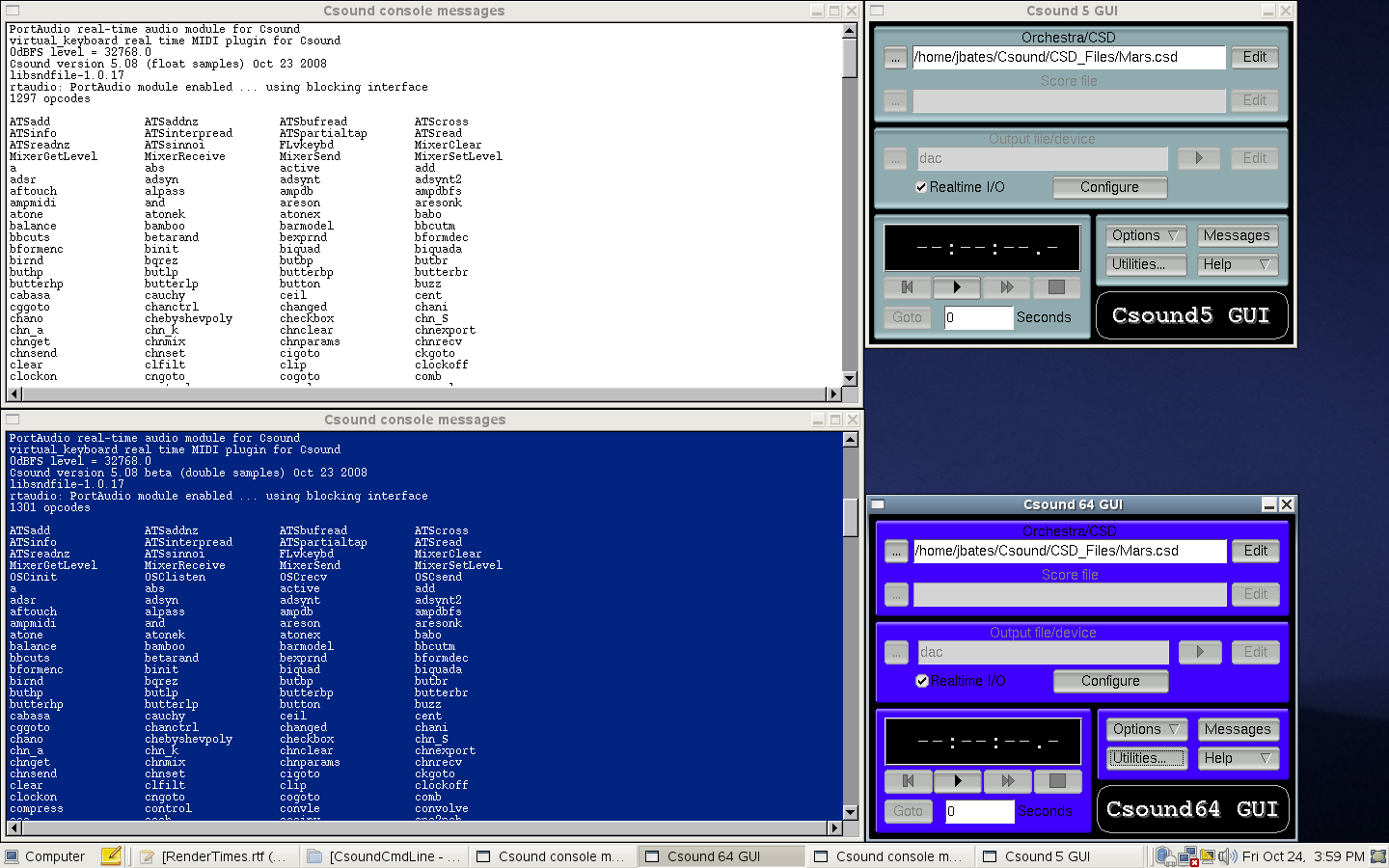Click the Seconds input field in Csound 64 GUI
Viewport: 1389px width, 868px height.
tap(979, 811)
